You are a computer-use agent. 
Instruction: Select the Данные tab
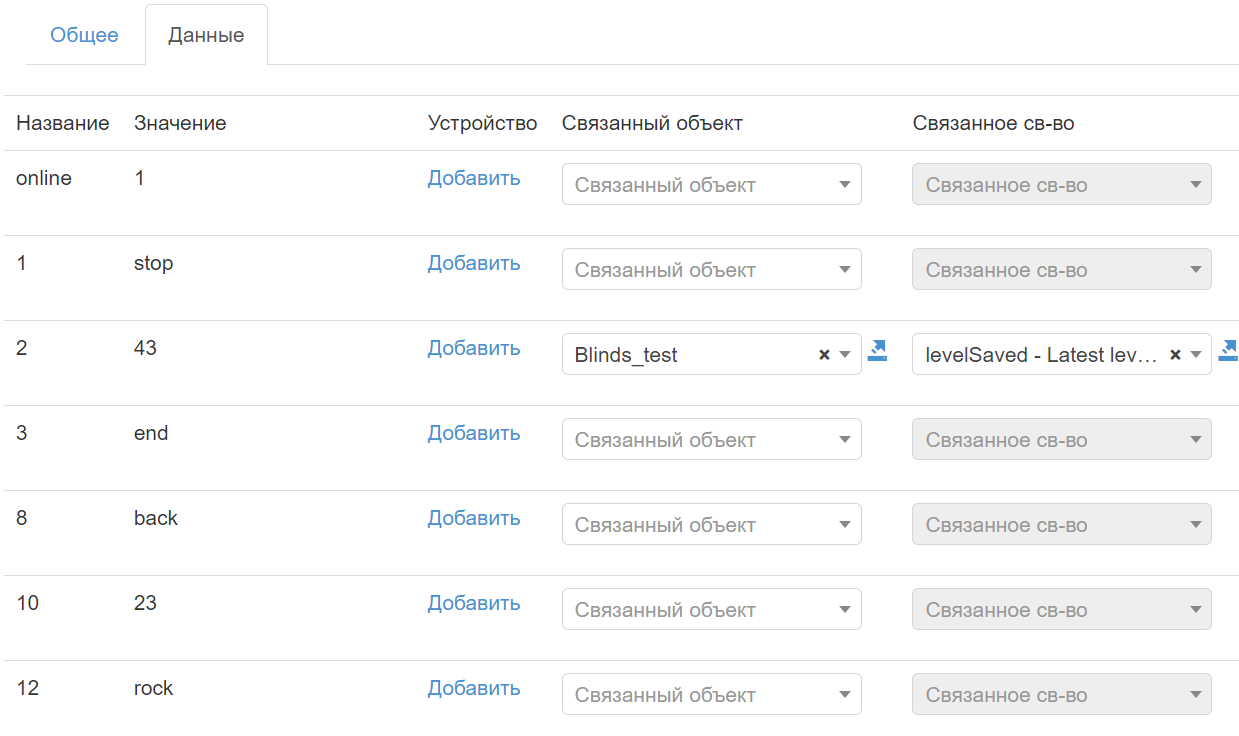[206, 35]
